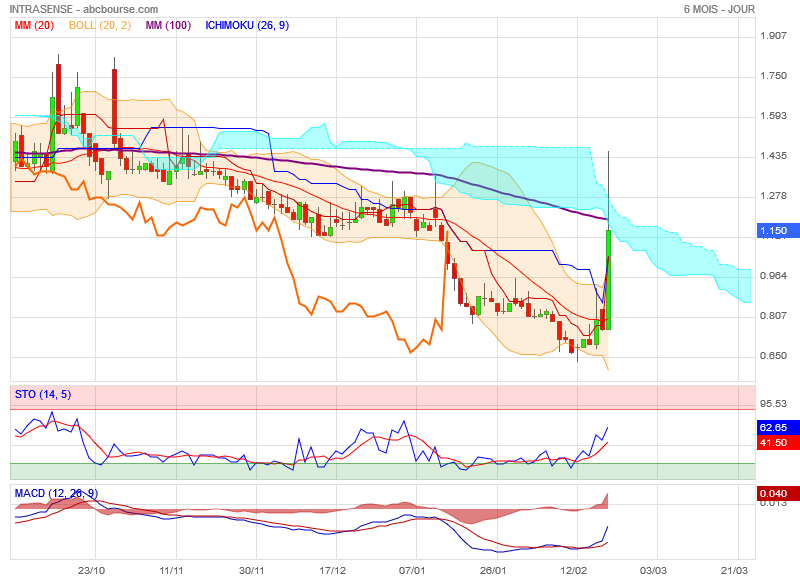Click the 07/01 date axis label

click(x=412, y=570)
